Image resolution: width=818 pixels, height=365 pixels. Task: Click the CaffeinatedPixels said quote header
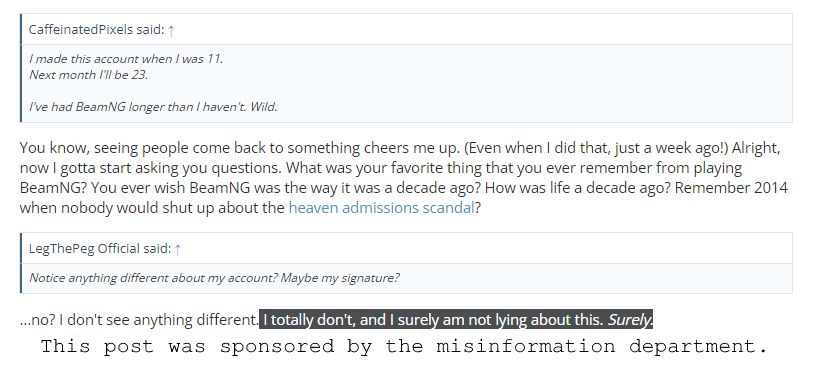97,30
